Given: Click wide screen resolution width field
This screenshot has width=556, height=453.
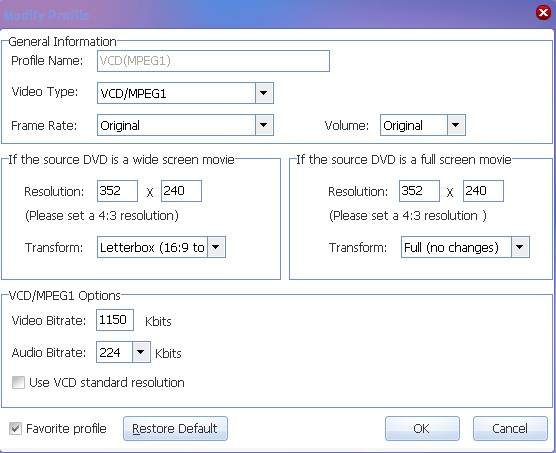Looking at the screenshot, I should pyautogui.click(x=117, y=191).
